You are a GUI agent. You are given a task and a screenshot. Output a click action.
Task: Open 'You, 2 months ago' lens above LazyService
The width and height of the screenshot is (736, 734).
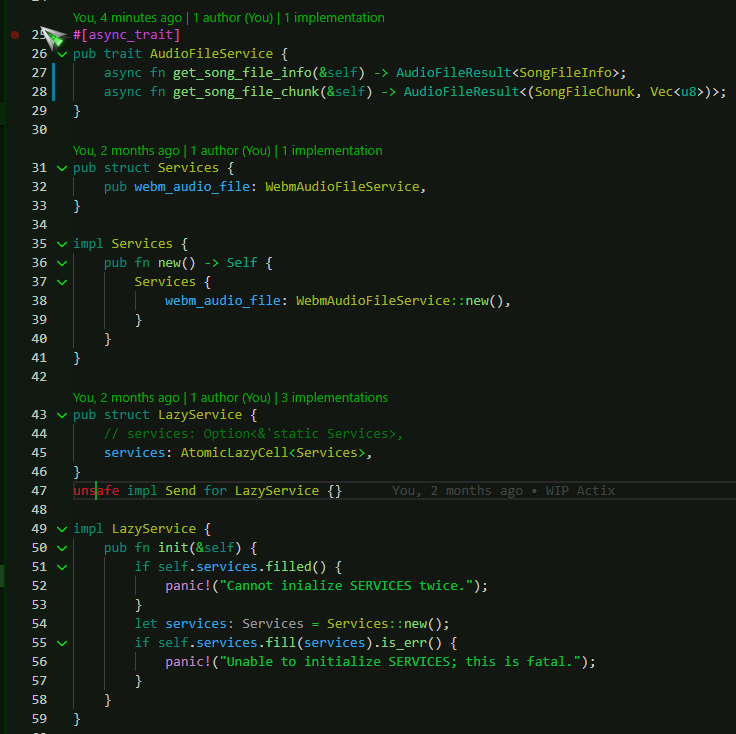click(x=126, y=398)
